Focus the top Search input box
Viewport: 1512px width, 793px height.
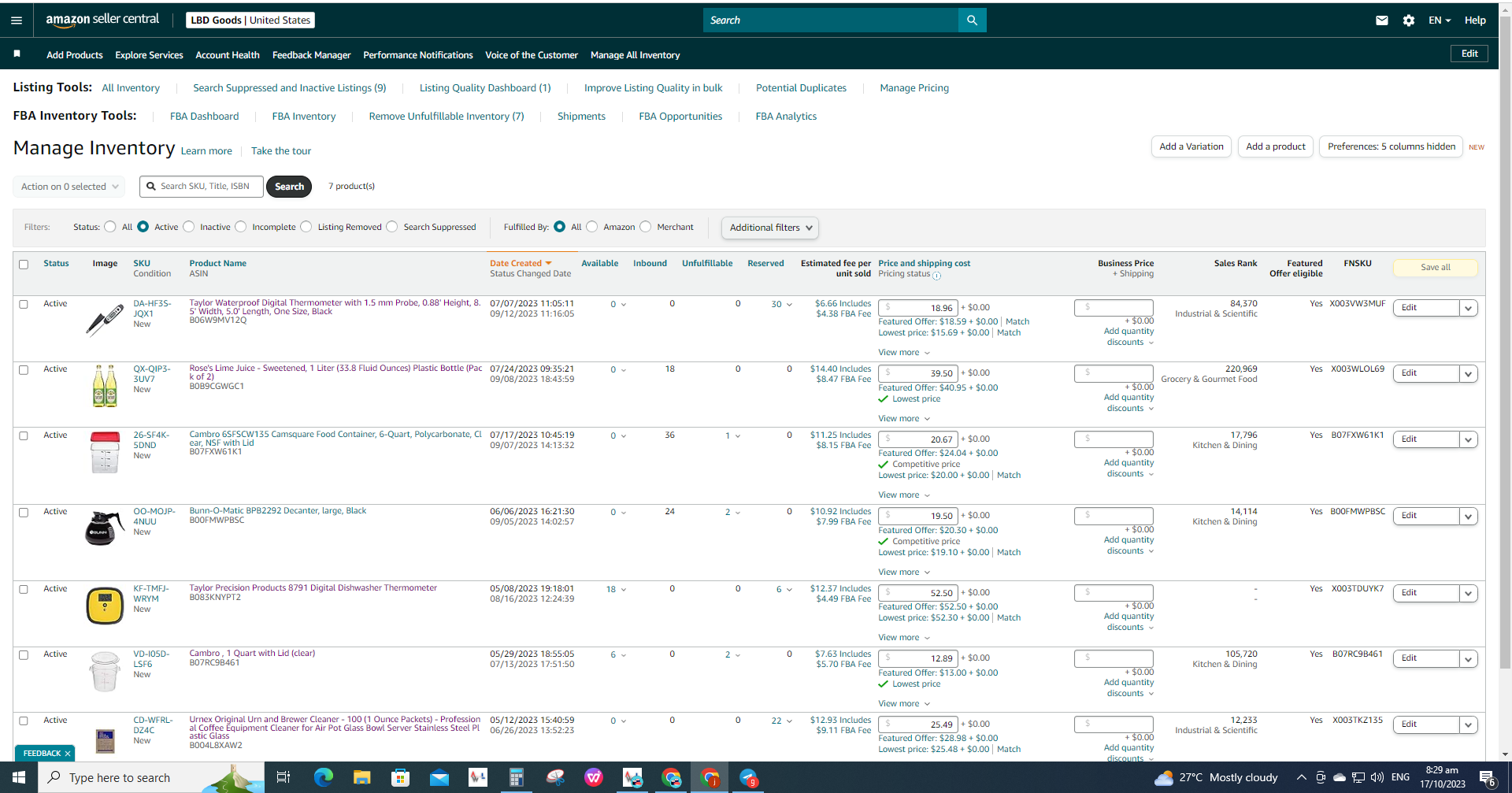[x=831, y=20]
